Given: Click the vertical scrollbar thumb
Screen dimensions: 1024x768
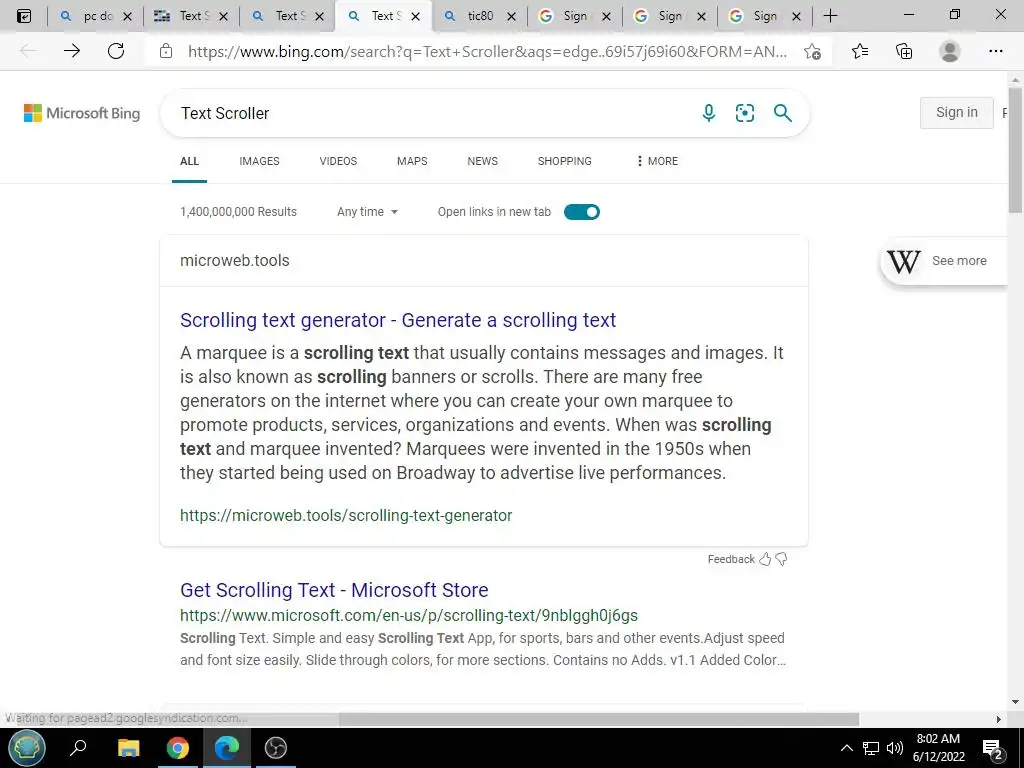Looking at the screenshot, I should pos(1015,150).
